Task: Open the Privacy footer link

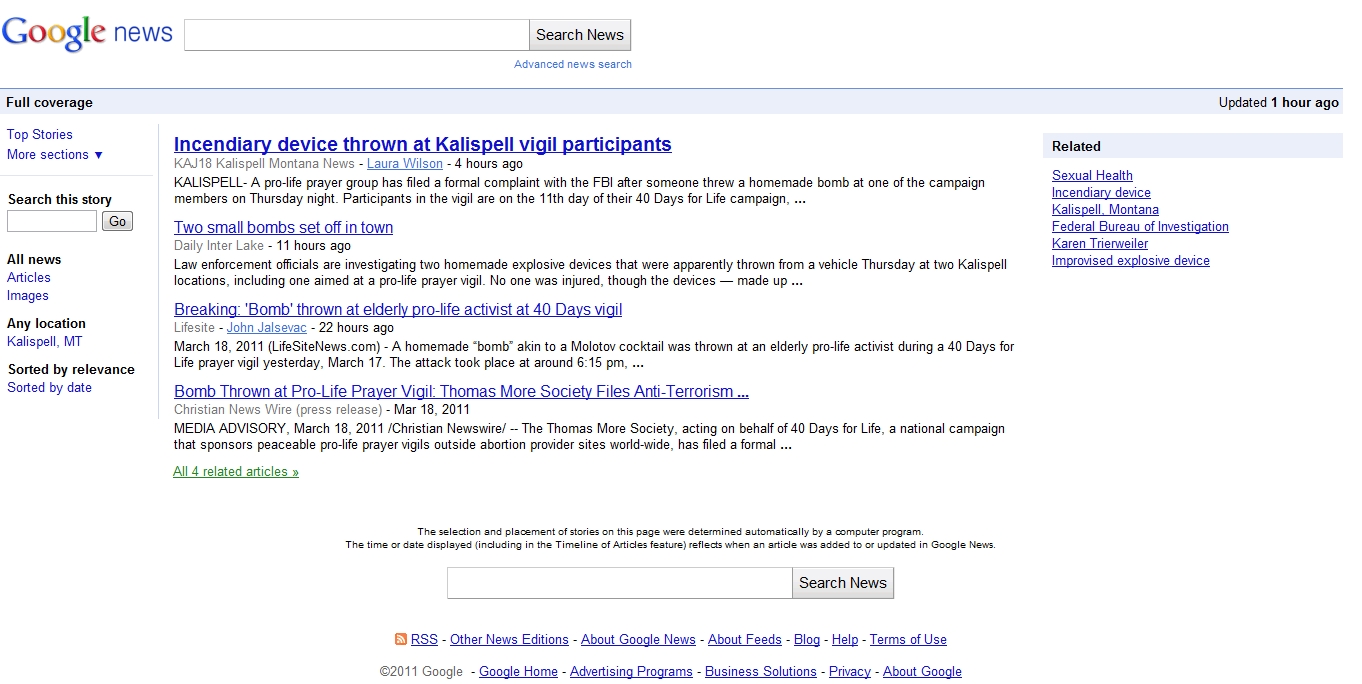Action: tap(850, 671)
